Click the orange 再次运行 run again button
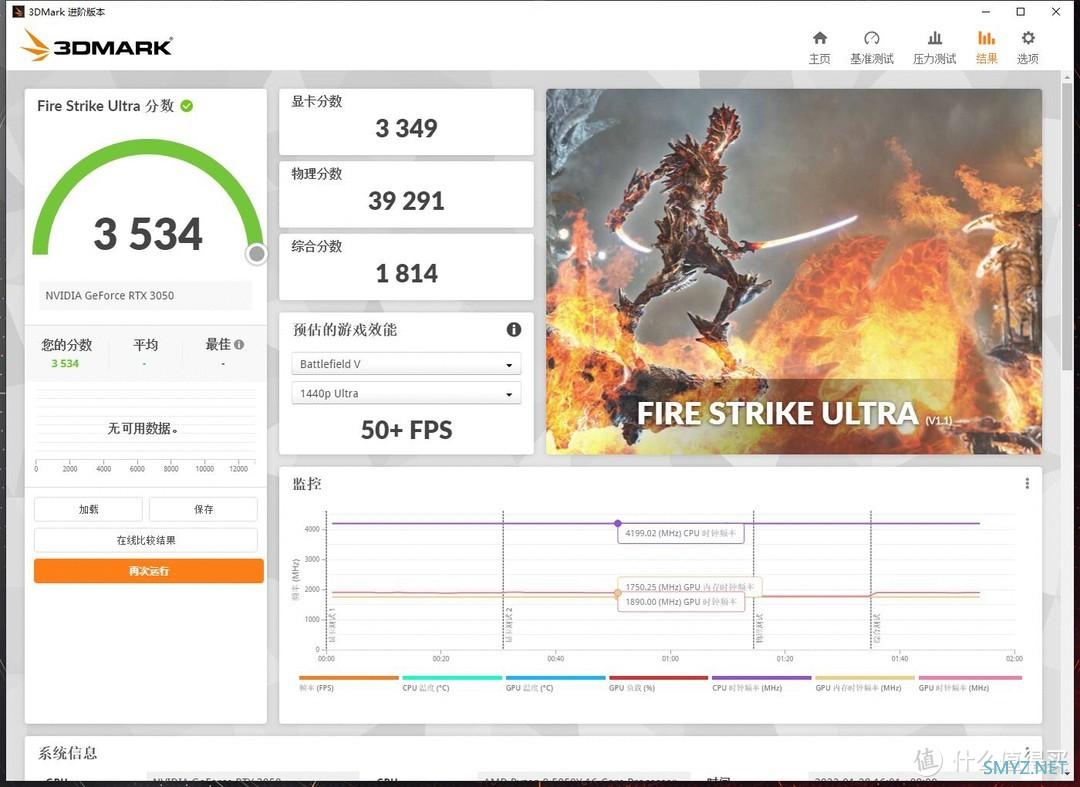This screenshot has width=1080, height=787. point(149,571)
